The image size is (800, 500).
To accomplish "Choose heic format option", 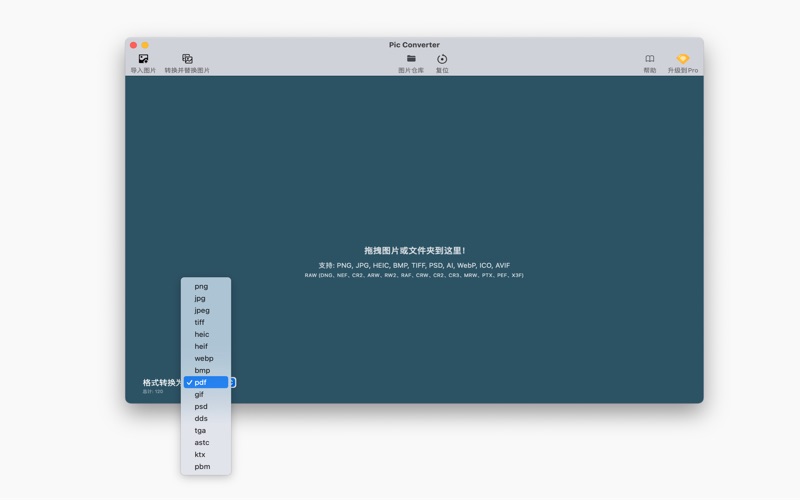I will (x=202, y=334).
